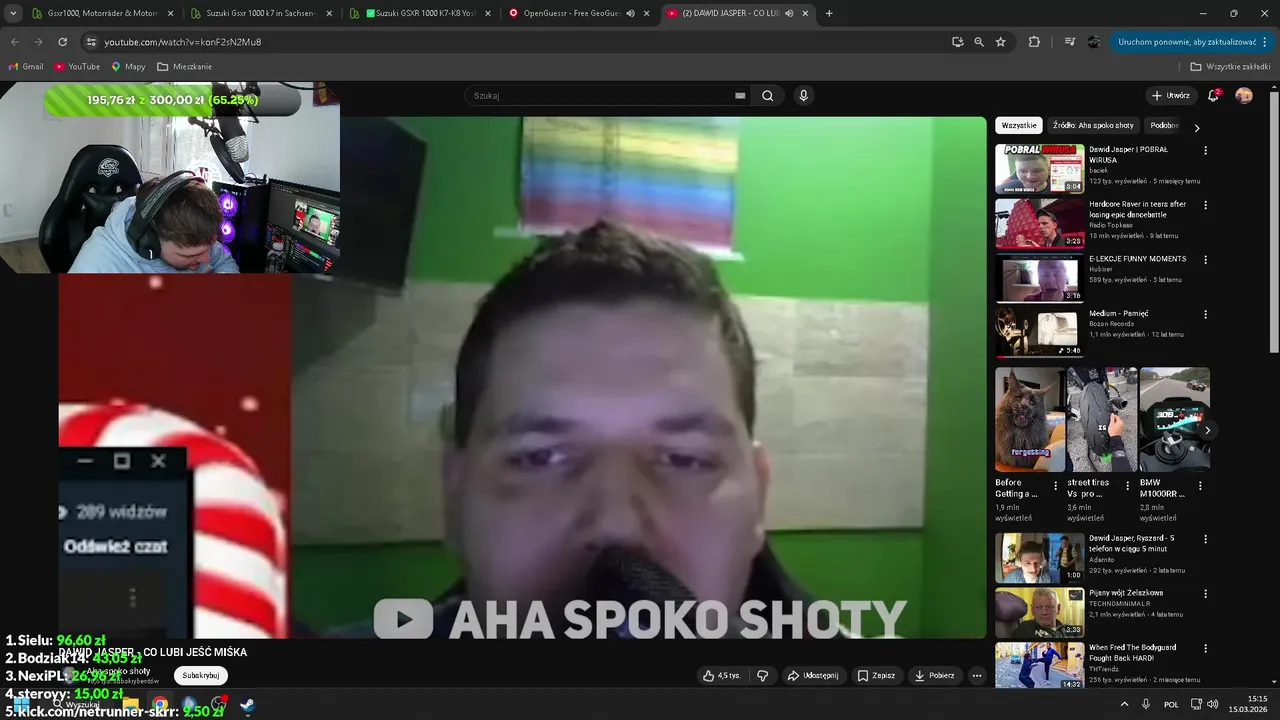This screenshot has width=1280, height=720.
Task: Open Steam from the Windows taskbar
Action: pos(247,705)
